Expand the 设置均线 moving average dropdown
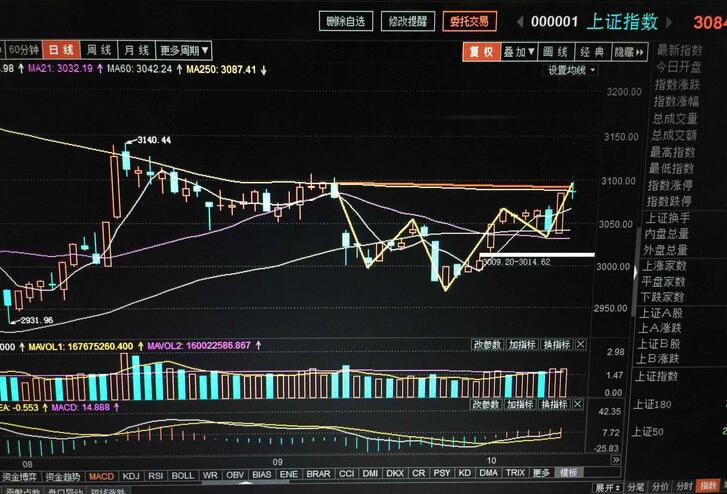Screen dimensions: 727x494 point(571,71)
